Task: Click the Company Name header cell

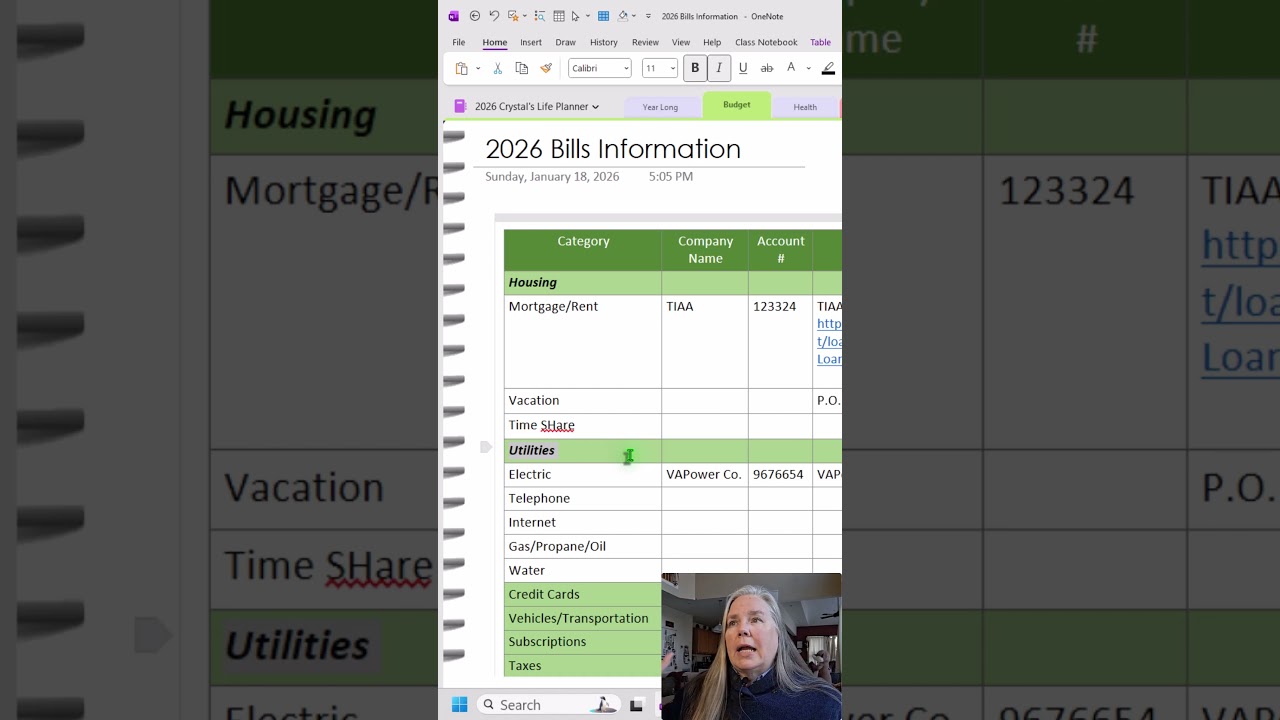Action: pos(705,250)
